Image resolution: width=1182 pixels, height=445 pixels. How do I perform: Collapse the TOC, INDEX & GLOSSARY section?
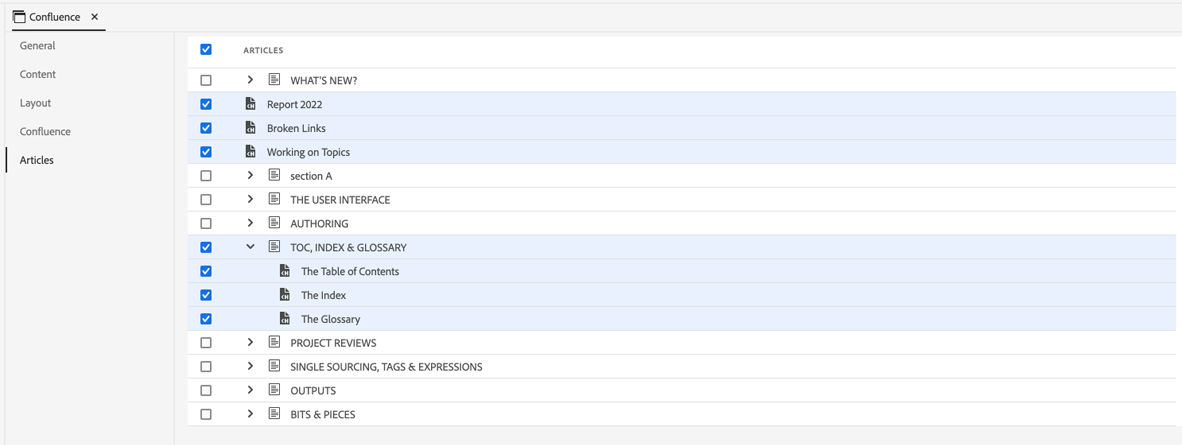[251, 247]
